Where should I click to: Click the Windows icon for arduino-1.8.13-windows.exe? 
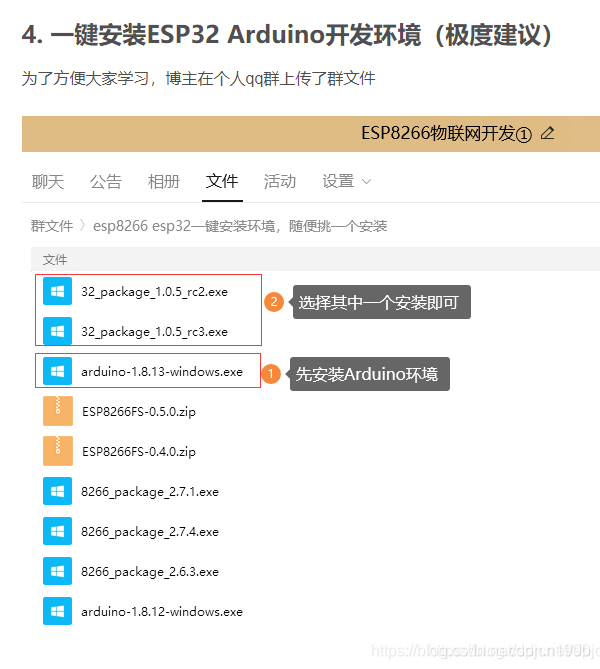tap(58, 371)
